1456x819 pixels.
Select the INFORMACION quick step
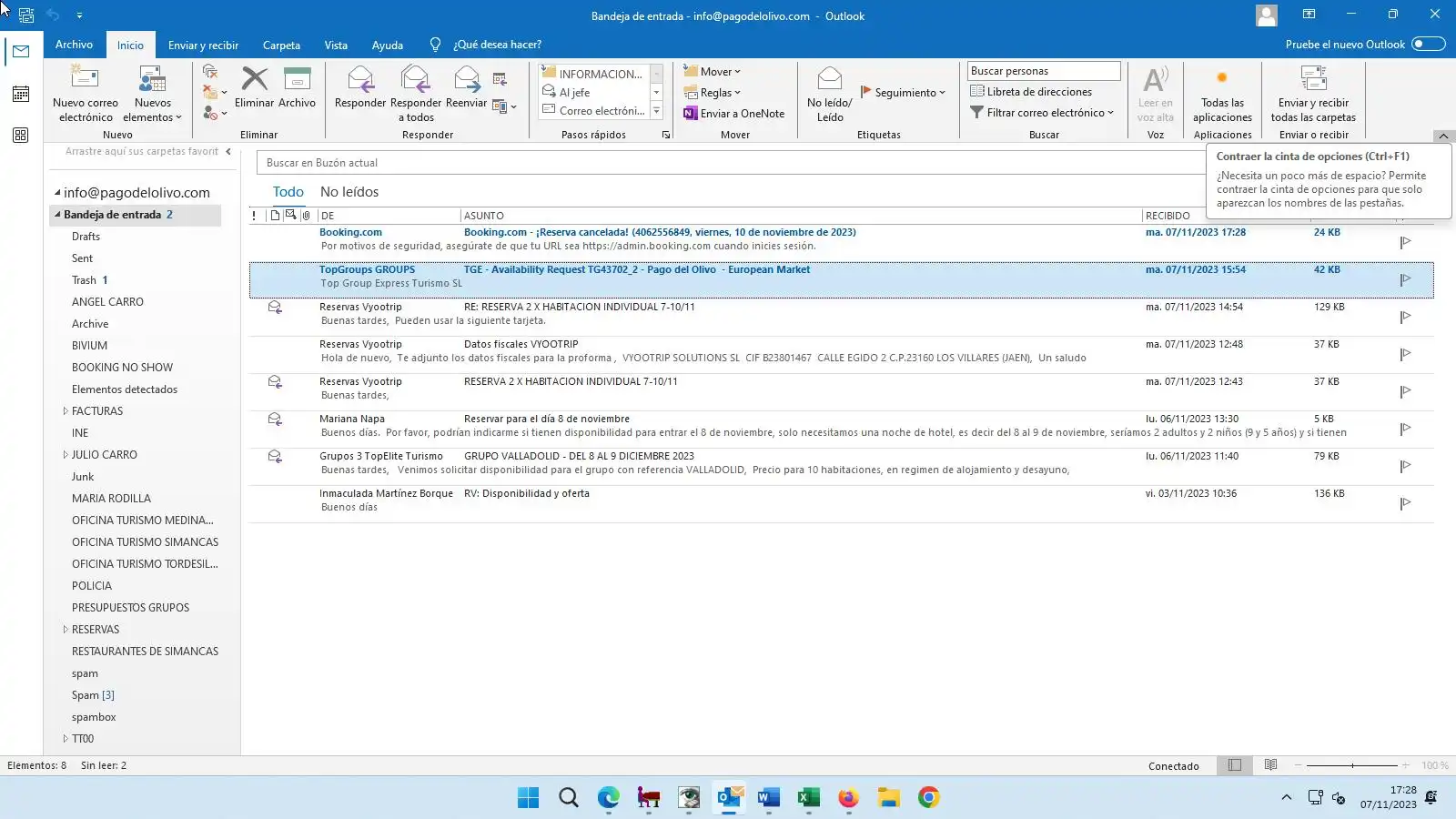tap(593, 74)
